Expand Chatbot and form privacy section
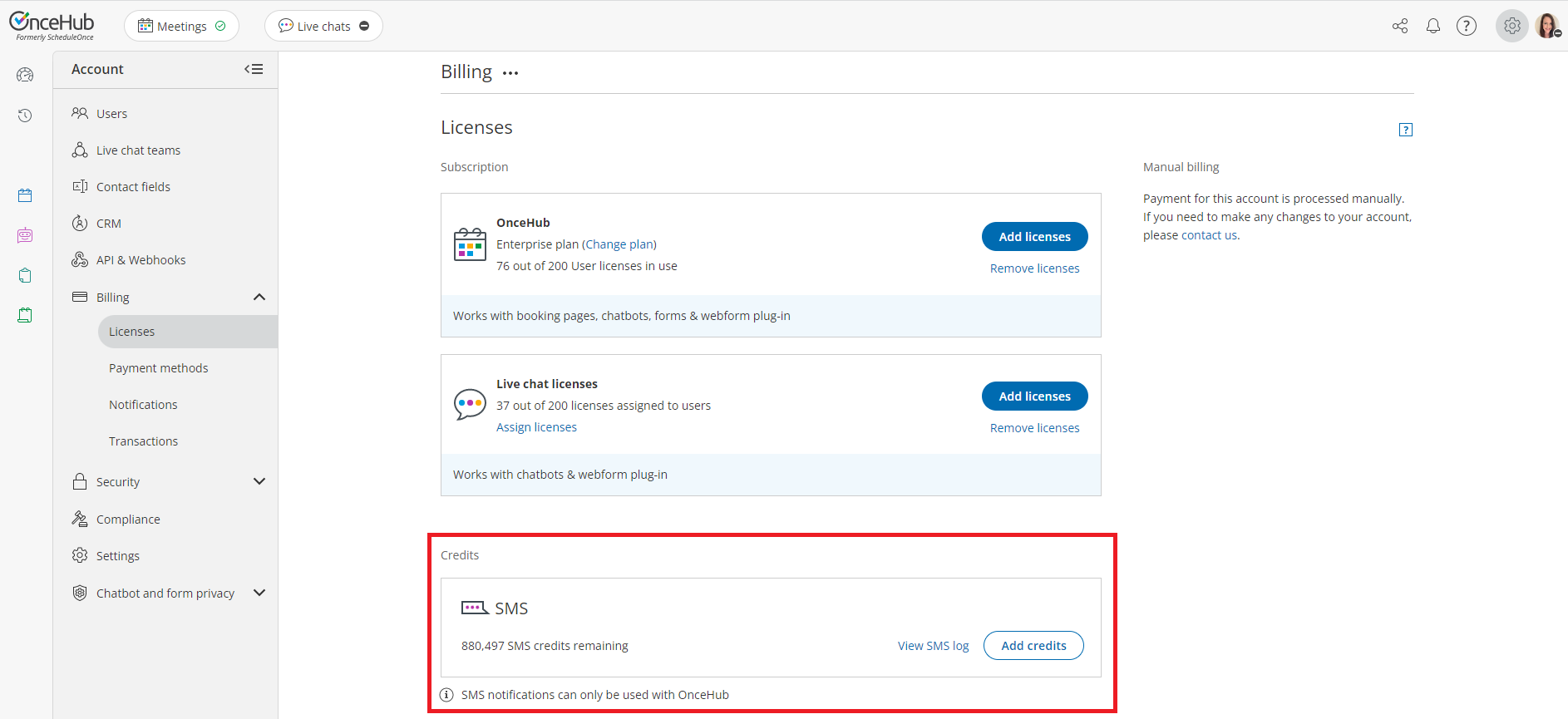1568x719 pixels. coord(259,593)
